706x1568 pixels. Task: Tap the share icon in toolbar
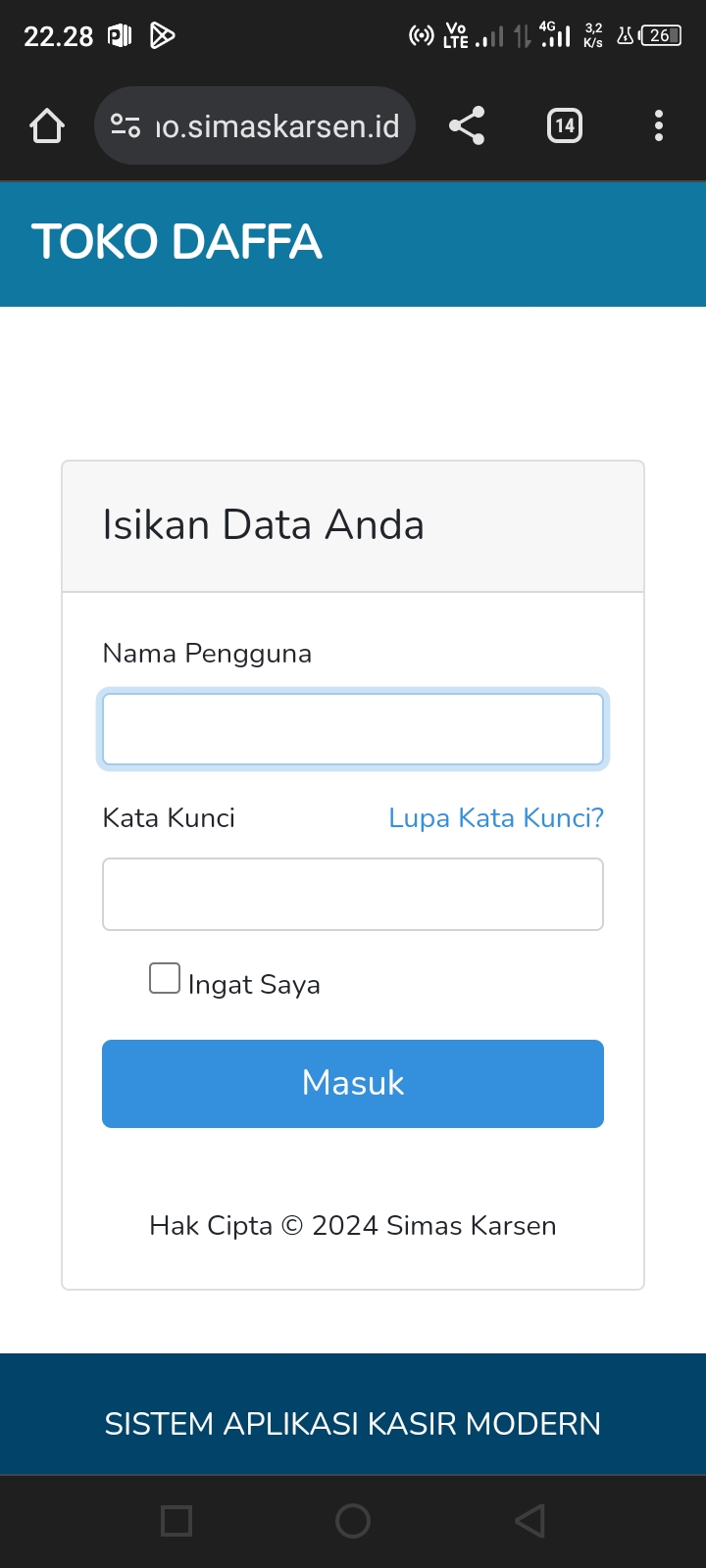(467, 126)
